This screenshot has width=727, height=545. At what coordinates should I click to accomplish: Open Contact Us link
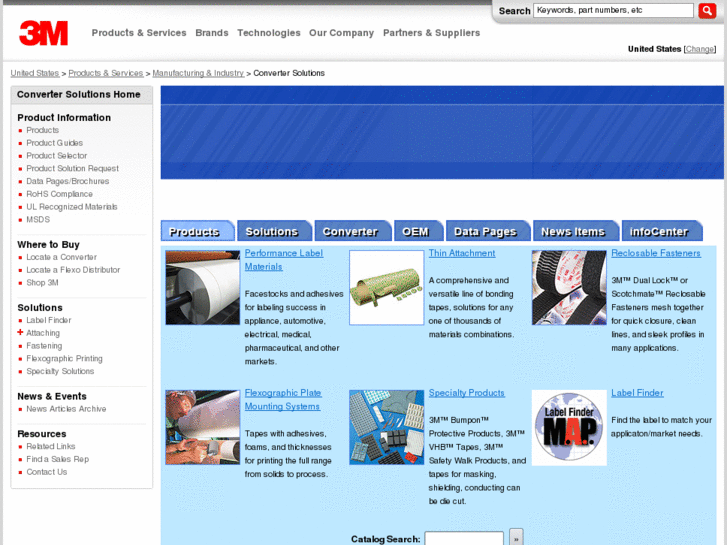pyautogui.click(x=46, y=472)
